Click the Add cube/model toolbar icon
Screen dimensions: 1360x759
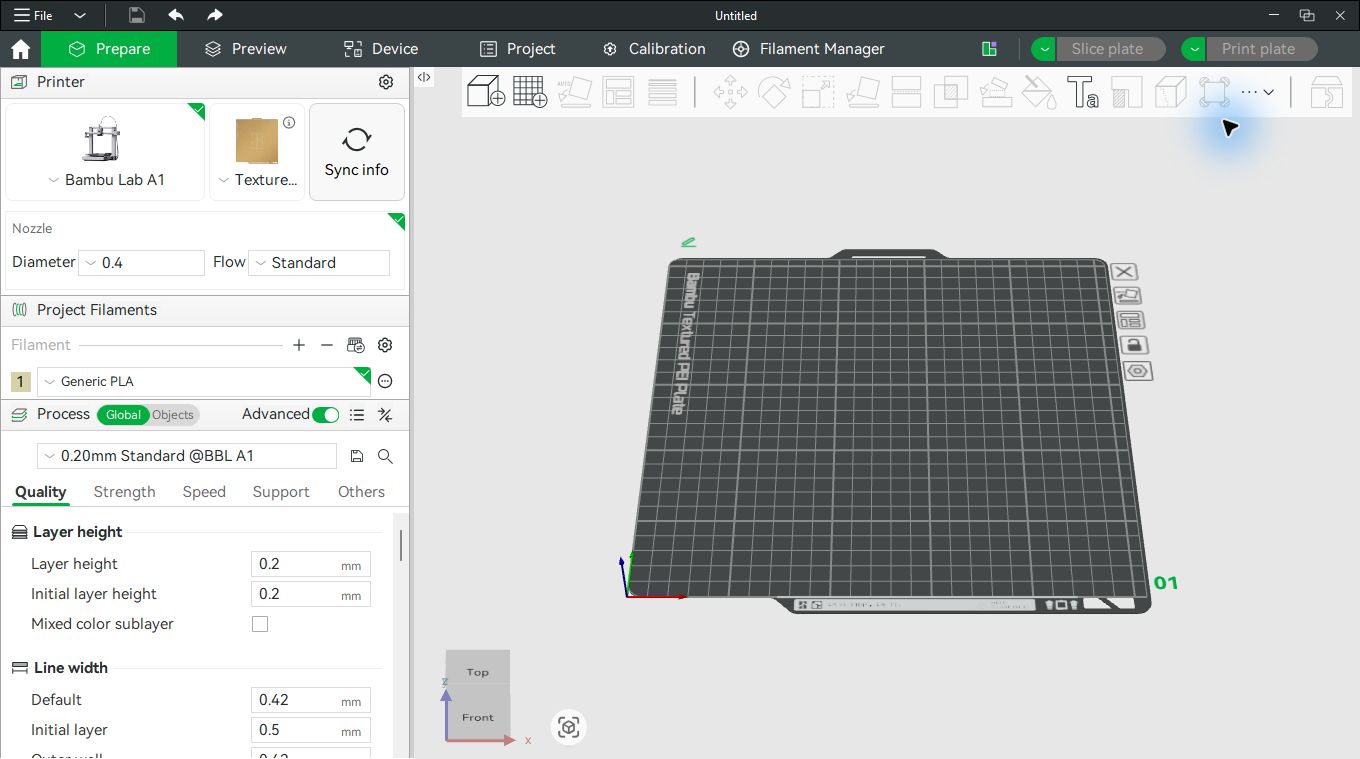[x=486, y=92]
